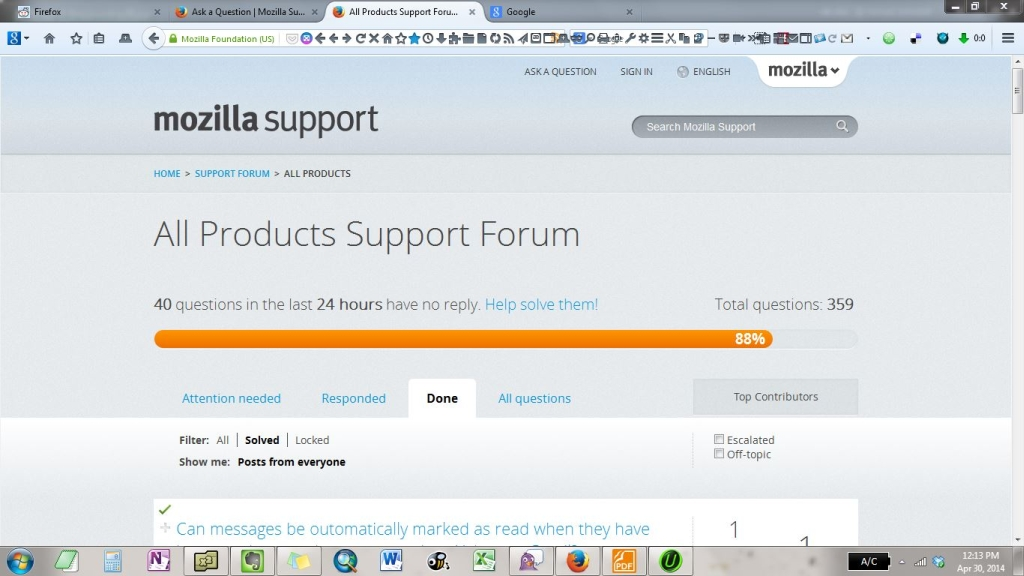Click the scissors cut icon in the toolbar
Image resolution: width=1024 pixels, height=576 pixels.
[671, 39]
